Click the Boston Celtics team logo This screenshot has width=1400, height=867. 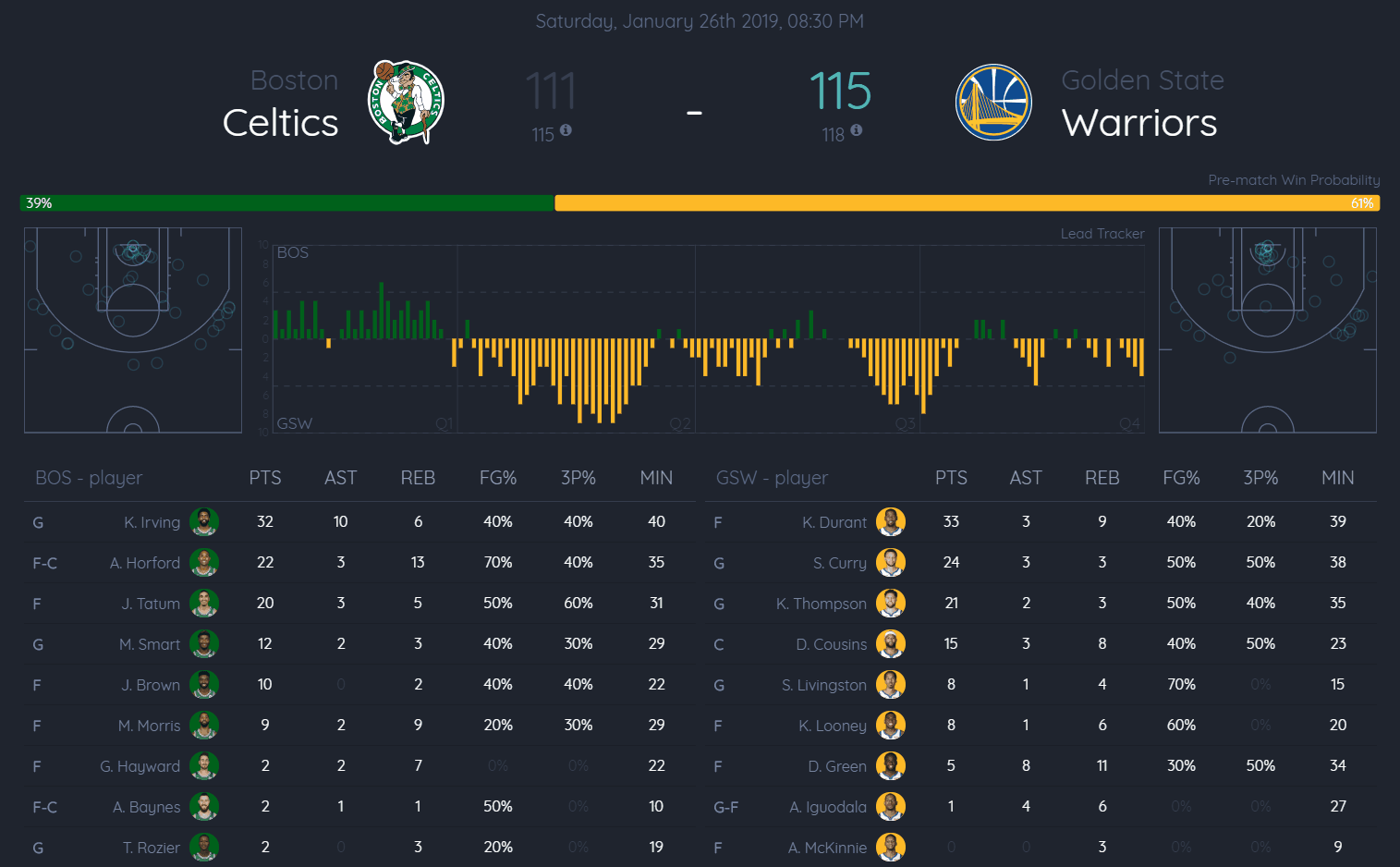tap(406, 102)
